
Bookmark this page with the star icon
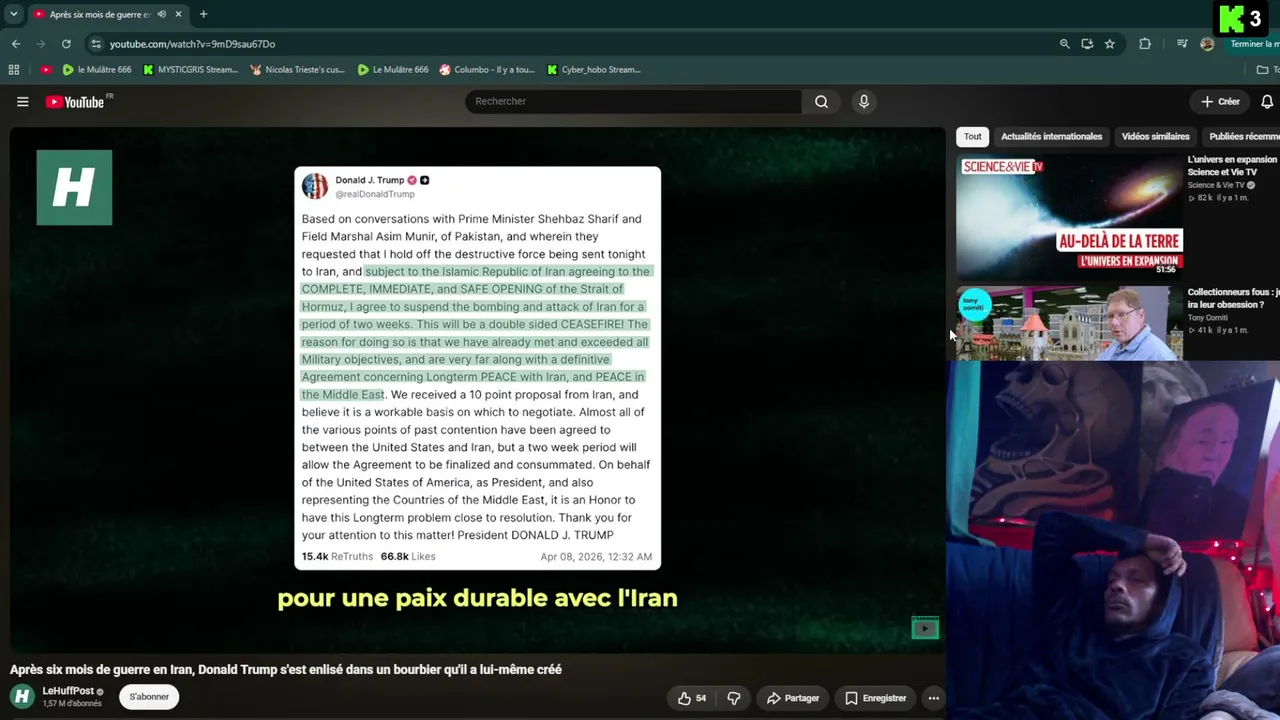click(x=1110, y=44)
